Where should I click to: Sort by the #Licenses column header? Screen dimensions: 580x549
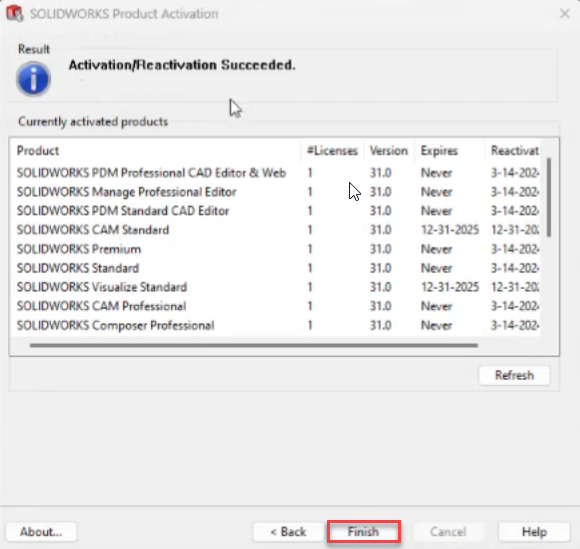pyautogui.click(x=332, y=151)
